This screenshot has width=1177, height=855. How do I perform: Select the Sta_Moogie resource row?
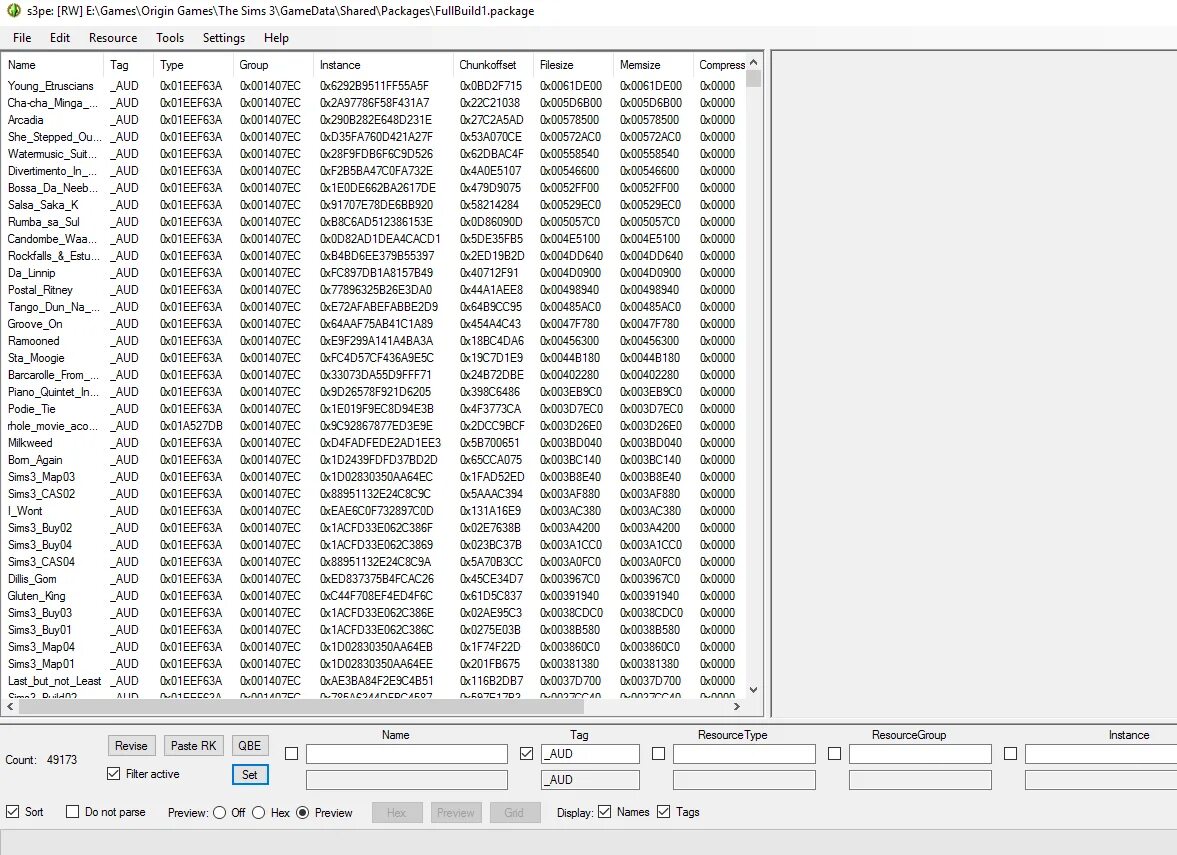(x=374, y=358)
